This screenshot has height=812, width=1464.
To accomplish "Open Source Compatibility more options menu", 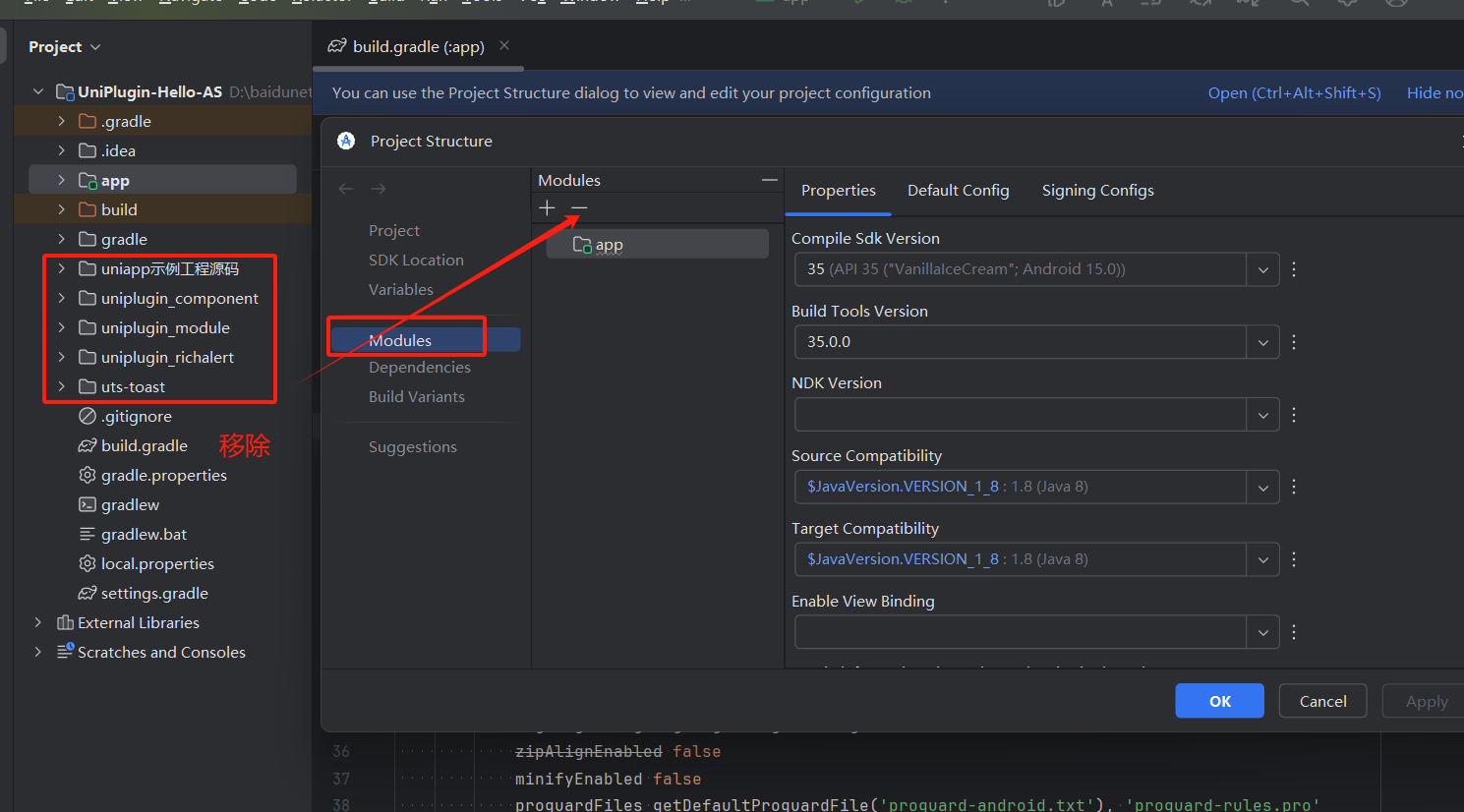I will click(1294, 487).
